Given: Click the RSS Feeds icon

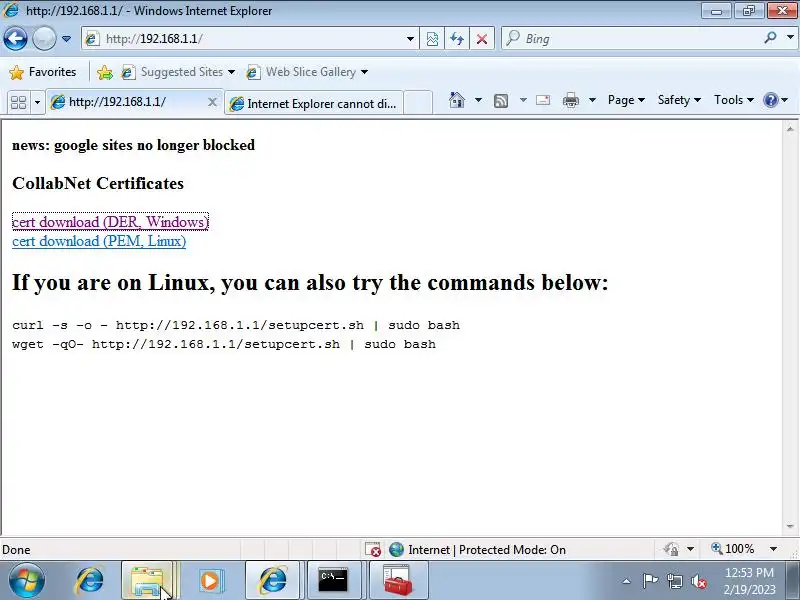Looking at the screenshot, I should (x=501, y=101).
